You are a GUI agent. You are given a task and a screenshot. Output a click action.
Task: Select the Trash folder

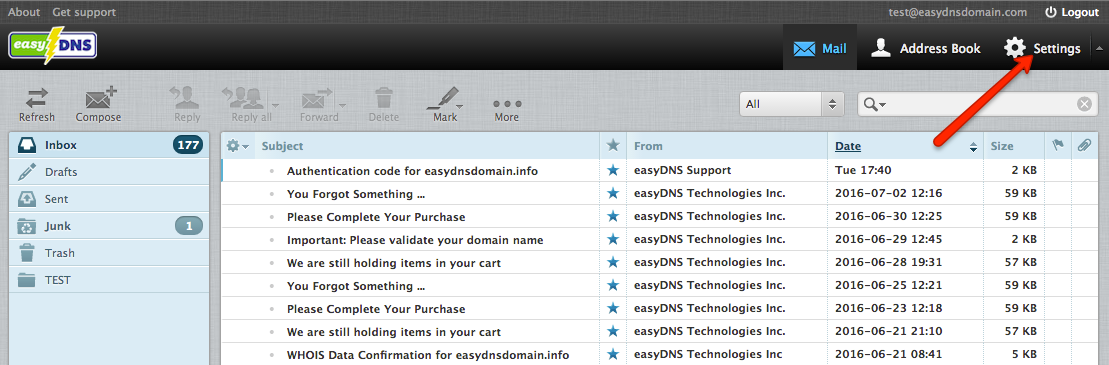[109, 253]
